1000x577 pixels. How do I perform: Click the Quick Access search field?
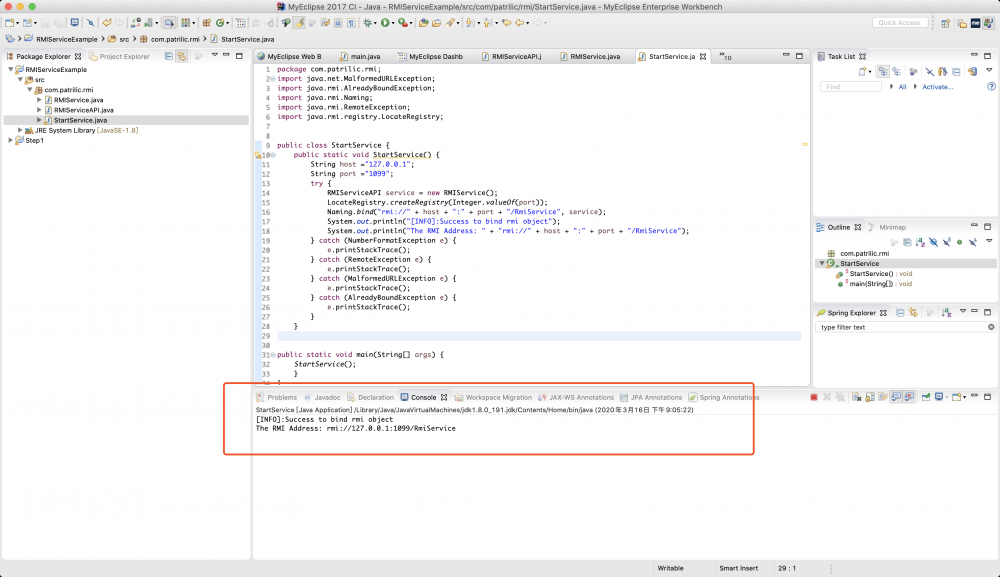(x=900, y=22)
